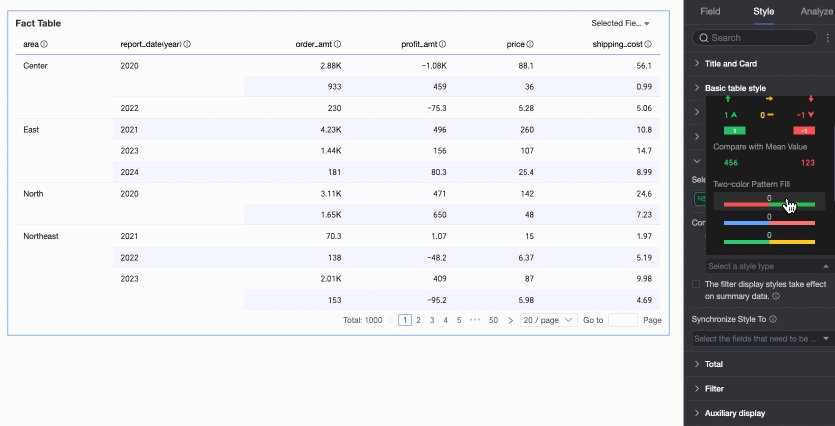Open the Selected Fie... dropdown on table
Screen dimensions: 835x426
[x=620, y=23]
